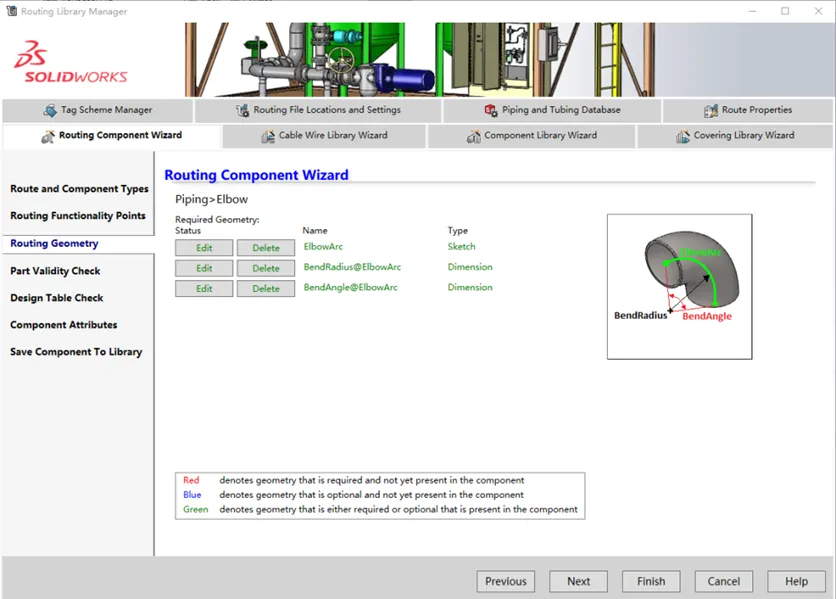Viewport: 836px width, 599px height.
Task: Delete the BendRadius@ElbowArc dimension
Action: [266, 268]
